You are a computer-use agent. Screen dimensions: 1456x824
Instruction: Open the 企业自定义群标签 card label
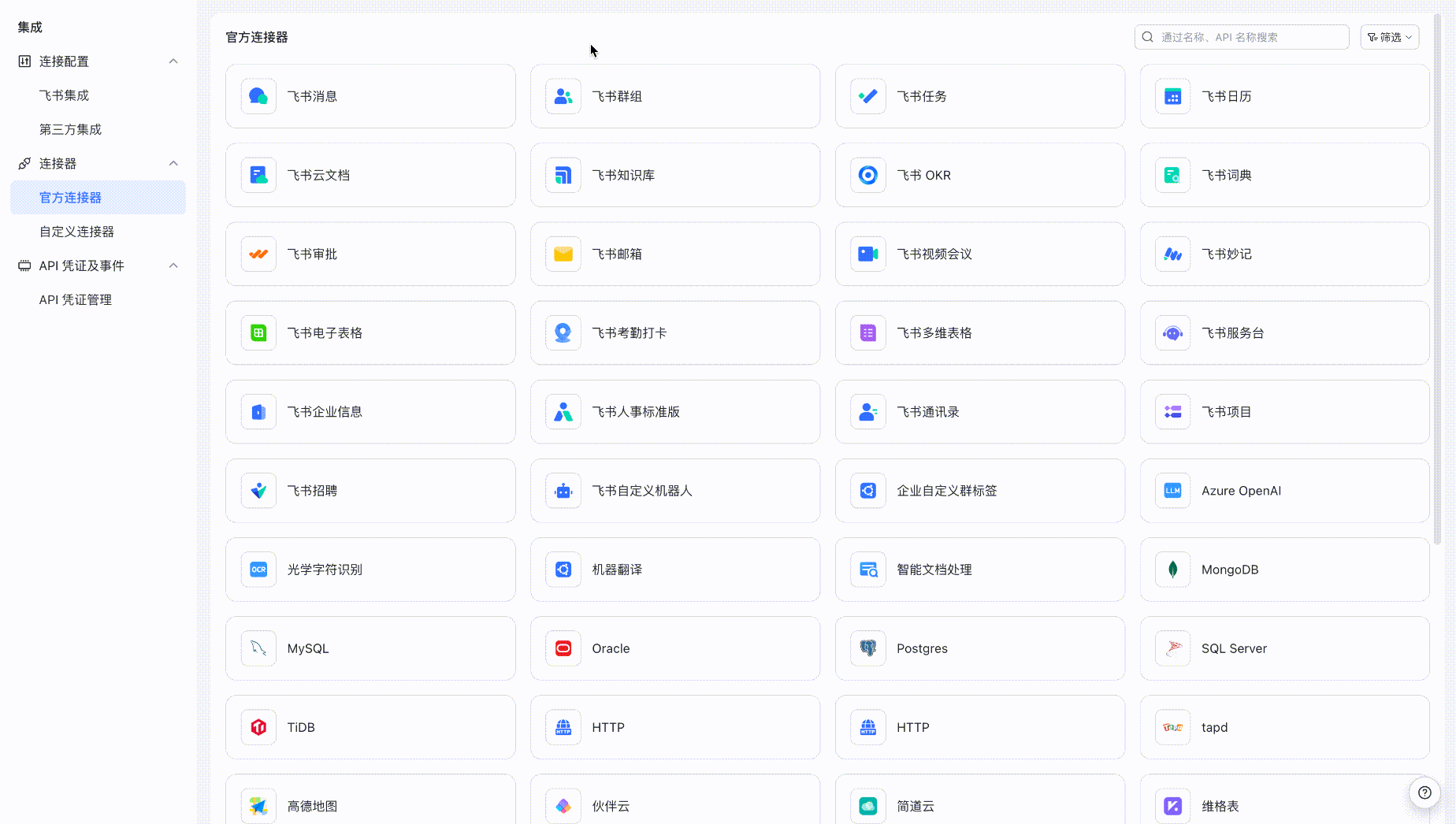947,490
